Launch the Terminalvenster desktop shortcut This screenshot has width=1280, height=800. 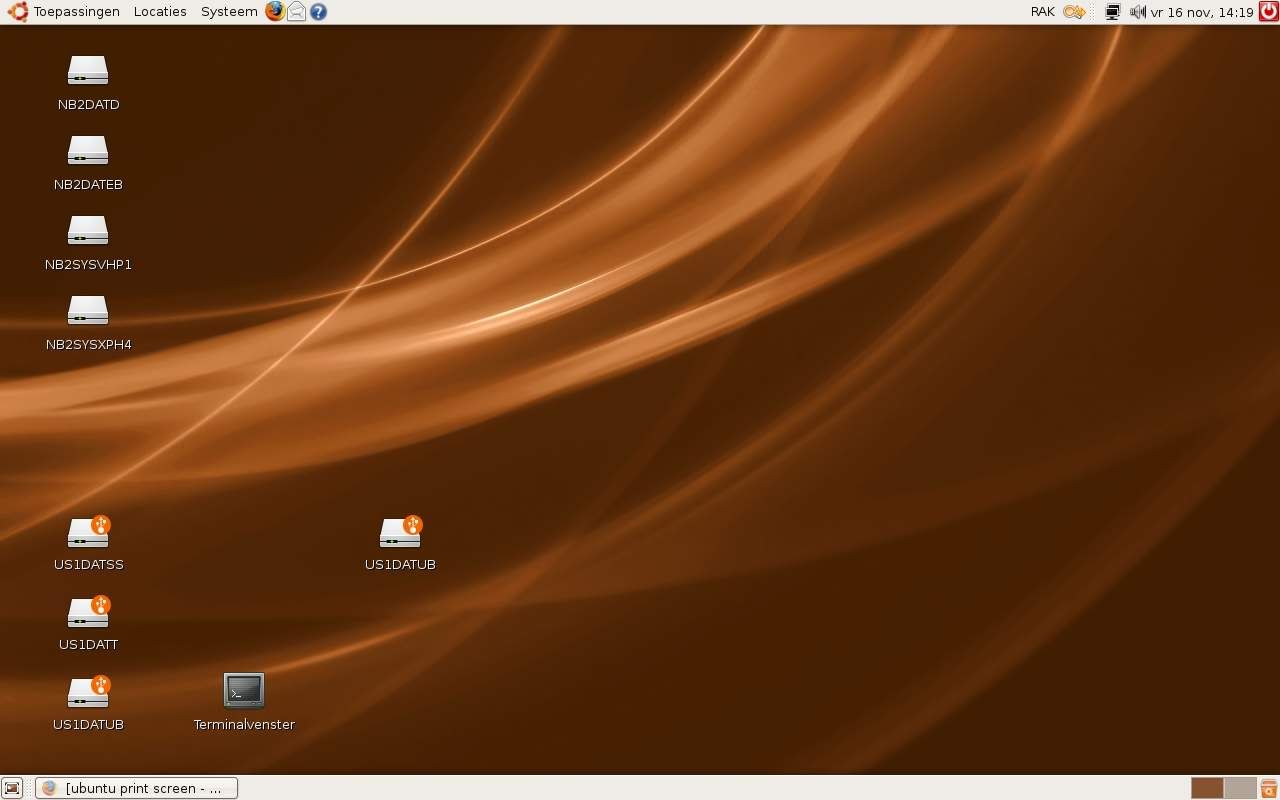(244, 691)
